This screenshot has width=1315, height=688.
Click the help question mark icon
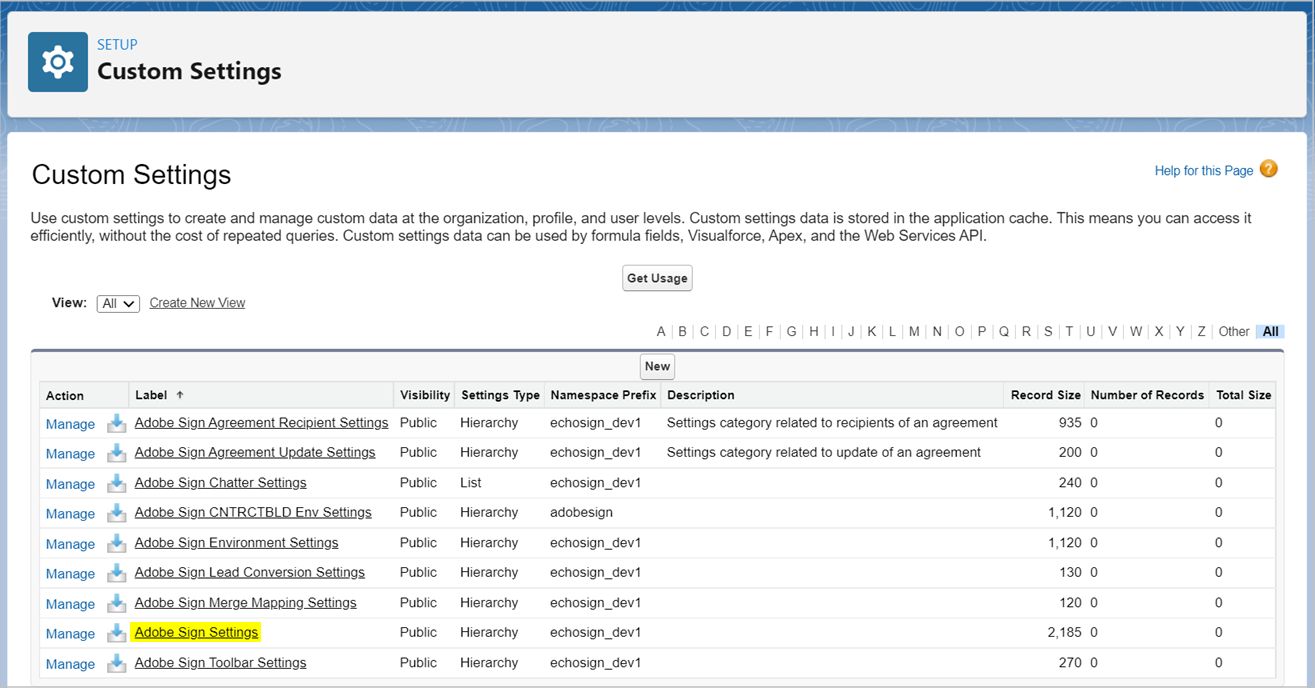(1268, 169)
